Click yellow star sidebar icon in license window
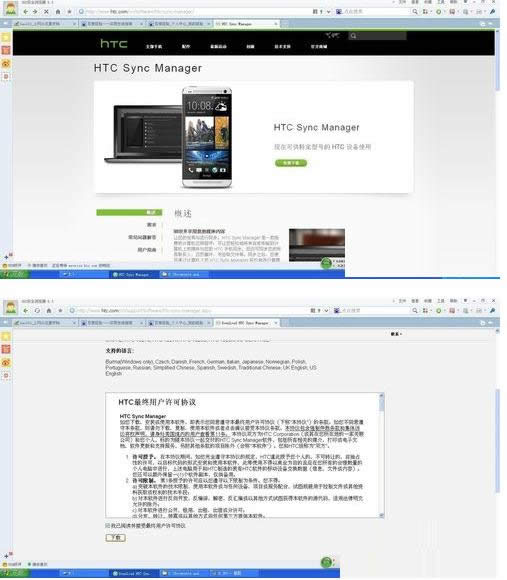The image size is (507, 580). (x=6, y=336)
